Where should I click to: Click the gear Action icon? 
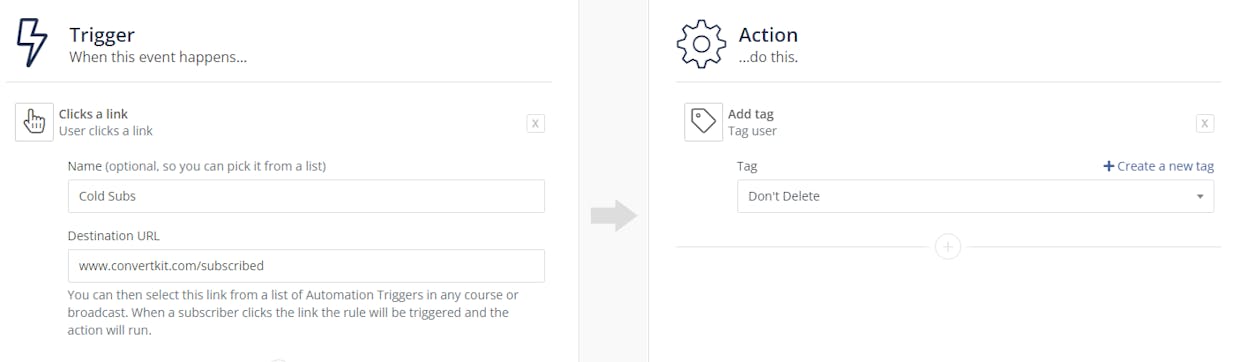701,43
